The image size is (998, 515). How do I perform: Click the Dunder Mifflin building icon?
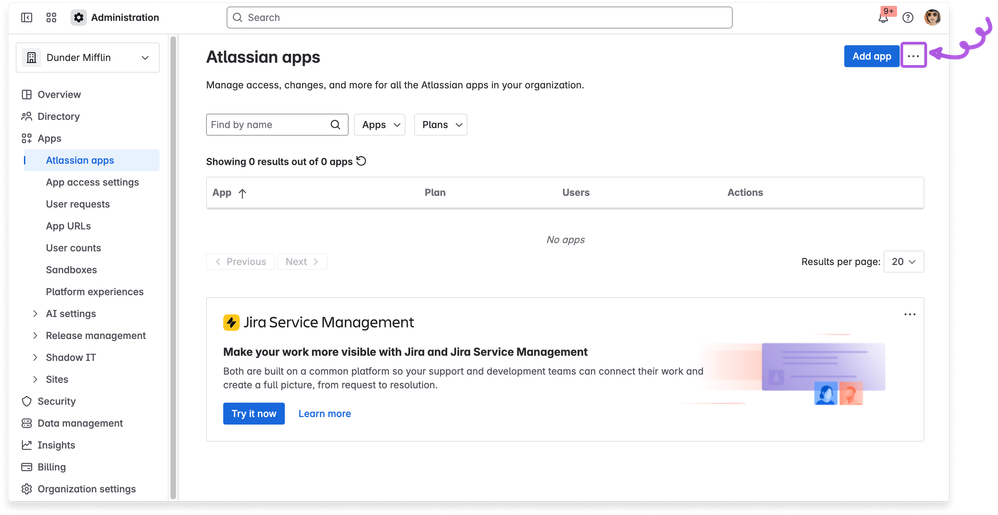pos(31,57)
